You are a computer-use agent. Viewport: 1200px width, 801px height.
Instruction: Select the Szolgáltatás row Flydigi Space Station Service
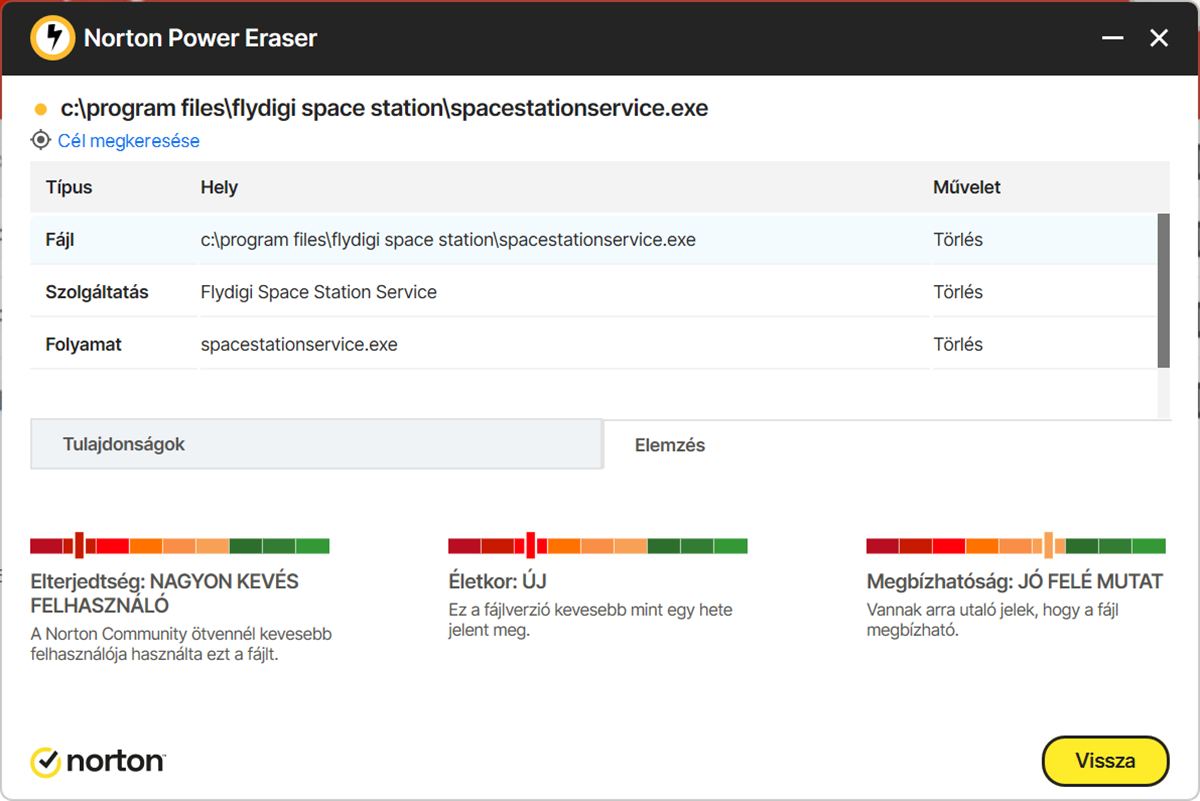coord(318,292)
